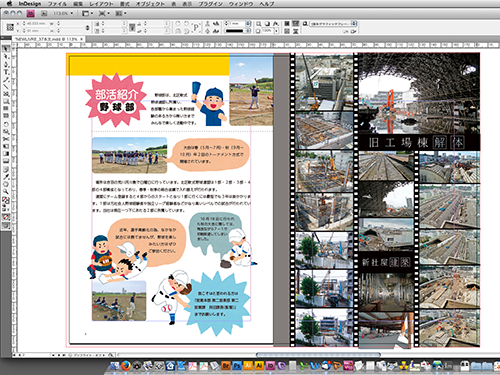
Task: Open the View Options dropdown
Action: pos(87,13)
